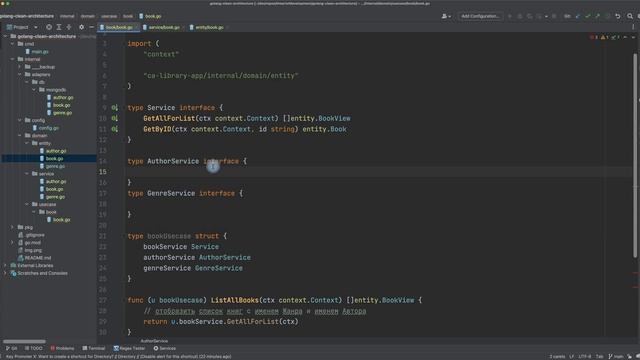Image resolution: width=640 pixels, height=360 pixels.
Task: Open the TODO tool window tab
Action: pyautogui.click(x=33, y=348)
